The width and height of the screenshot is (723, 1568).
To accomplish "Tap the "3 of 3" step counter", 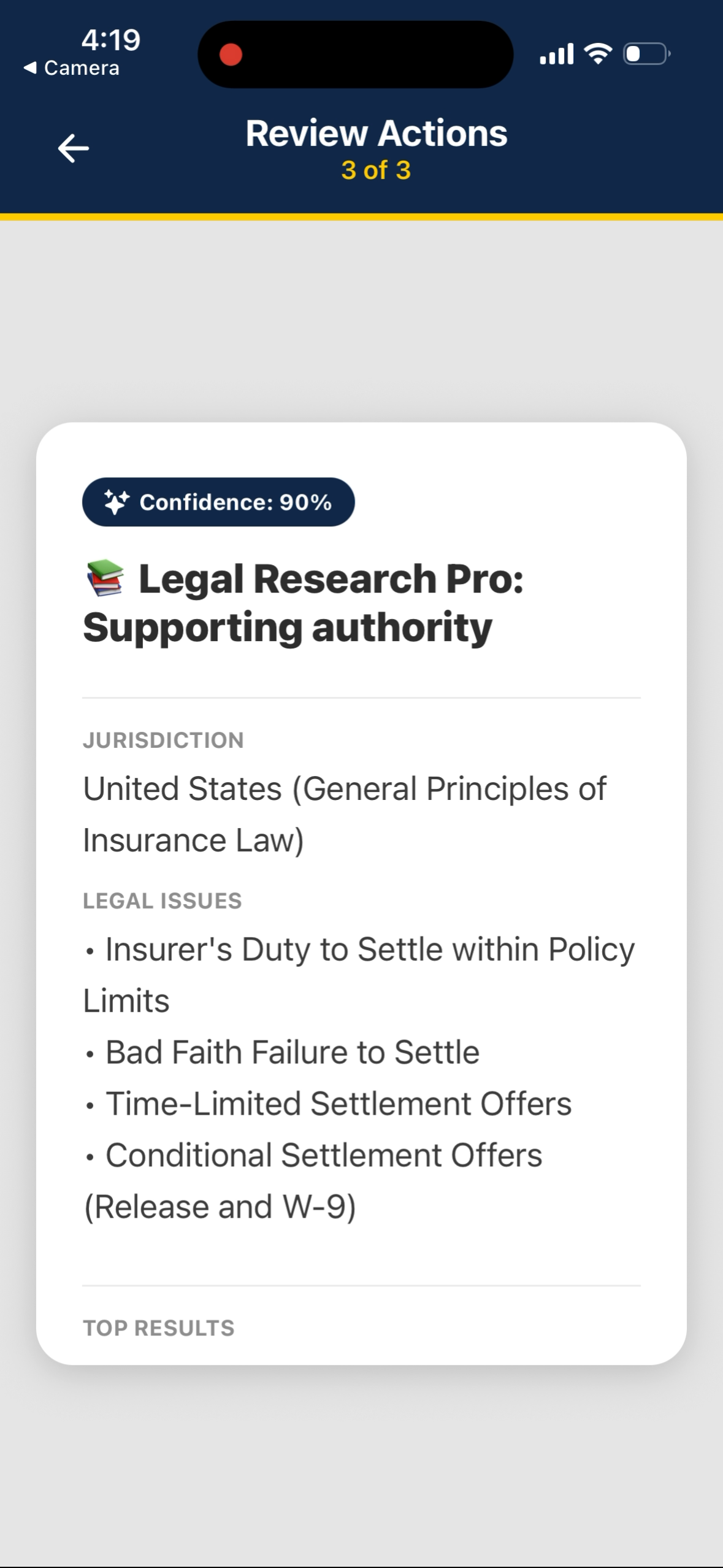I will (x=376, y=170).
